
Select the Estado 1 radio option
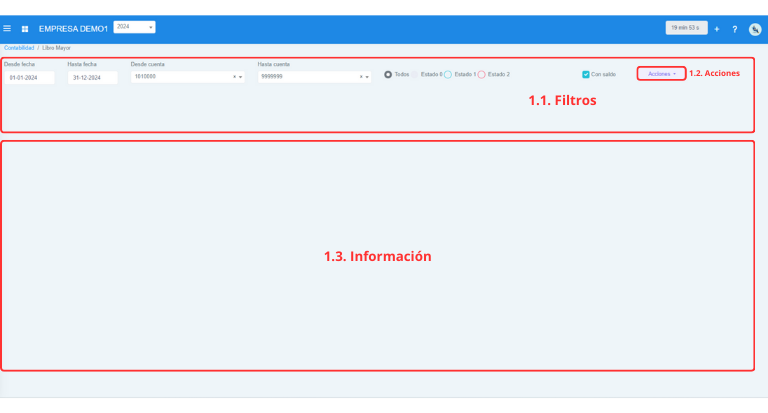(x=448, y=74)
